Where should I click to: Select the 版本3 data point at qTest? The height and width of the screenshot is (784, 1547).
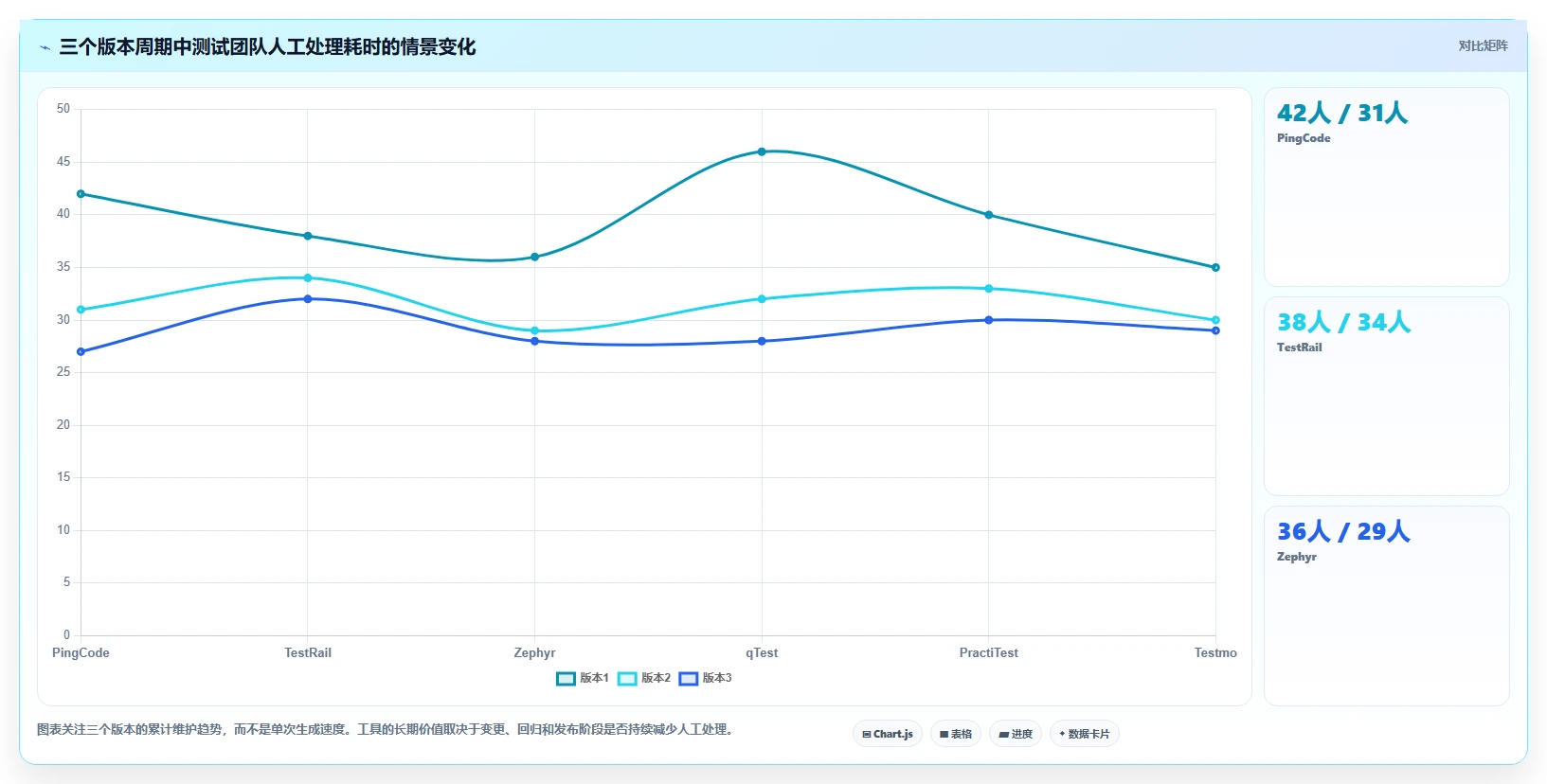coord(762,341)
